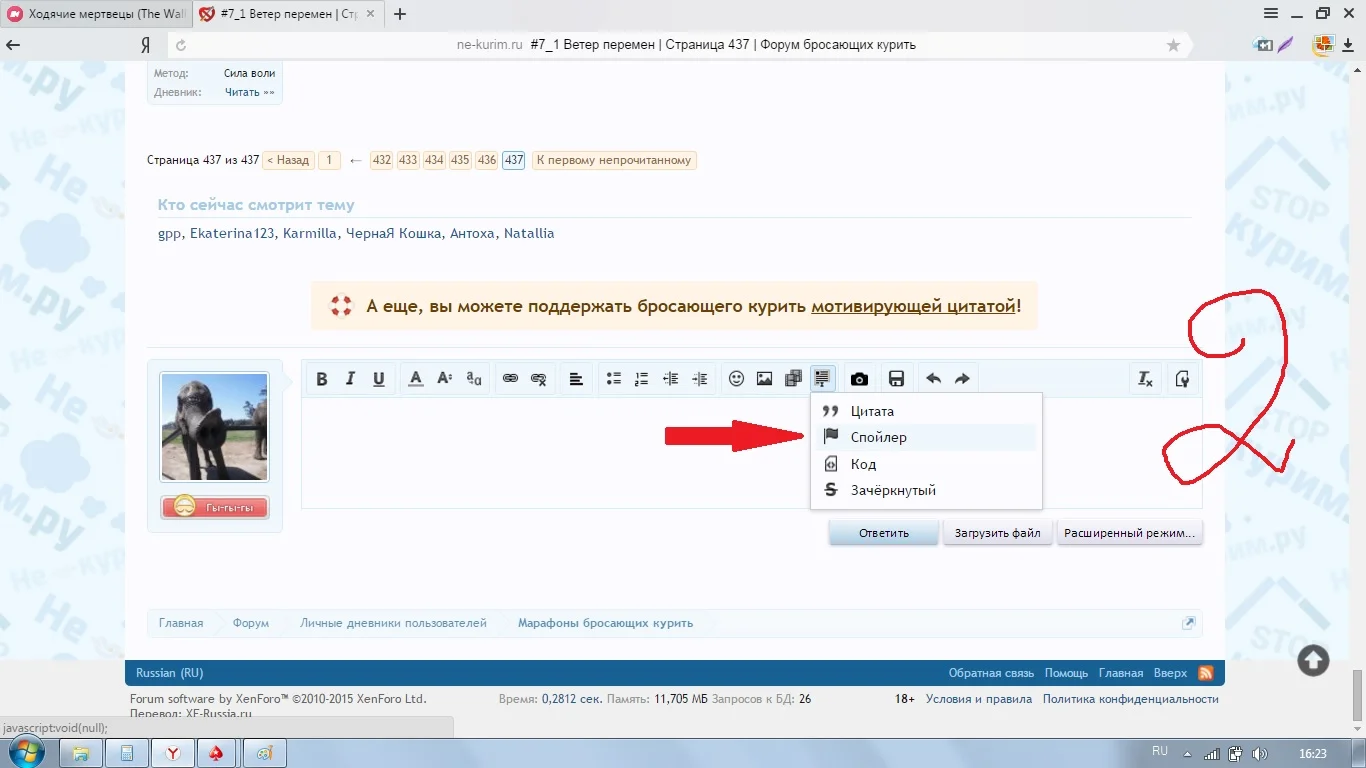Open the text alignment dropdown
This screenshot has width=1366, height=768.
click(x=576, y=379)
